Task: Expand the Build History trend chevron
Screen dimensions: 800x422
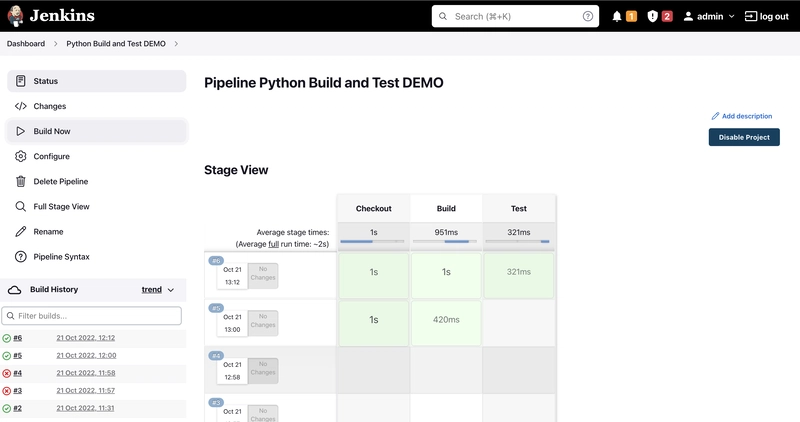Action: tap(171, 290)
